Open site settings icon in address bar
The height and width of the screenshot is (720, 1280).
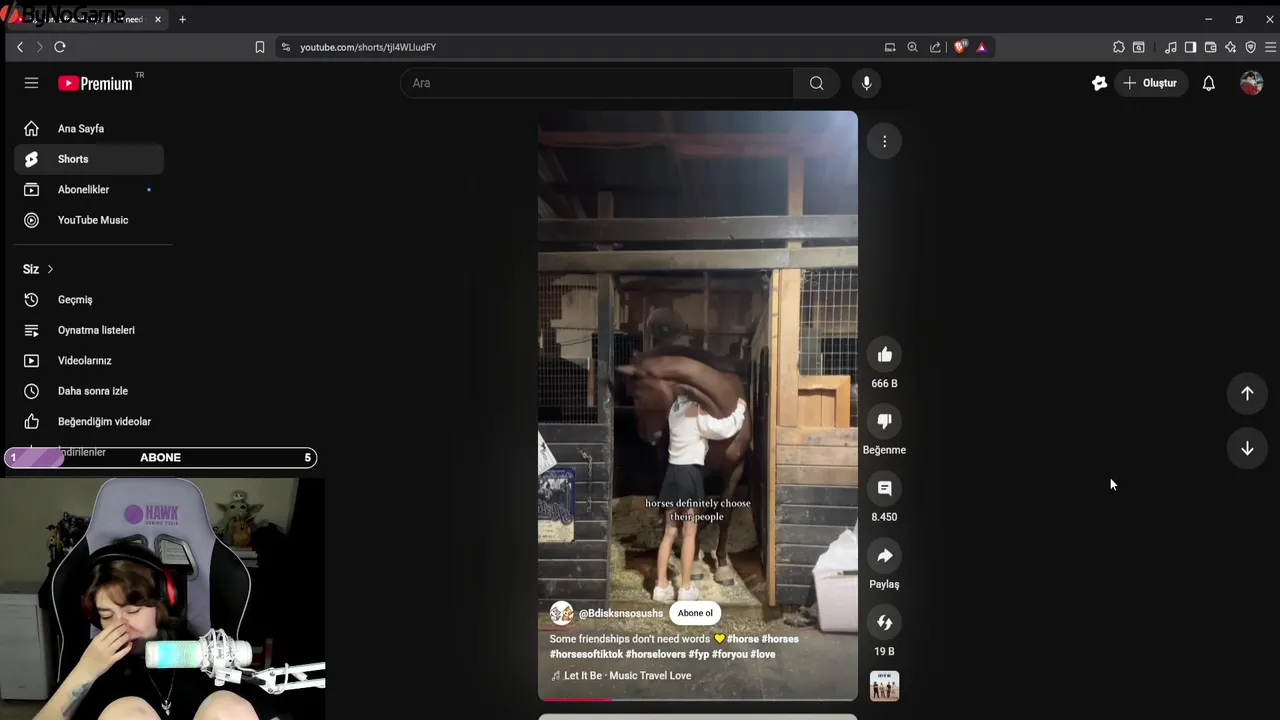coord(286,47)
